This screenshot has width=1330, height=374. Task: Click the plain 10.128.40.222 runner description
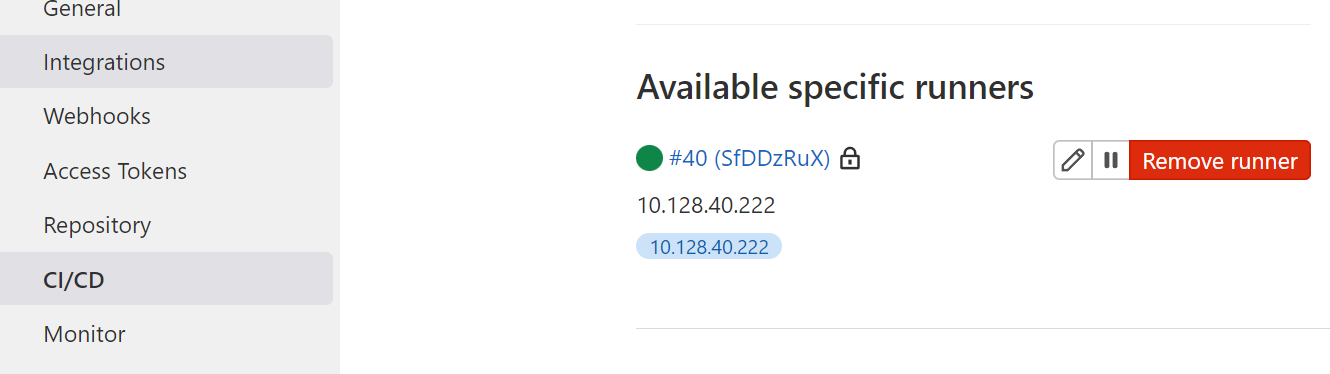[706, 205]
